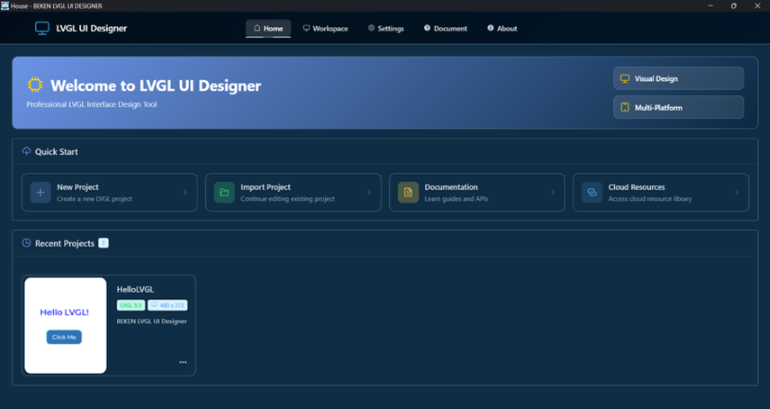
Task: Open the HelloLVGL project thumbnail preview
Action: (65, 326)
